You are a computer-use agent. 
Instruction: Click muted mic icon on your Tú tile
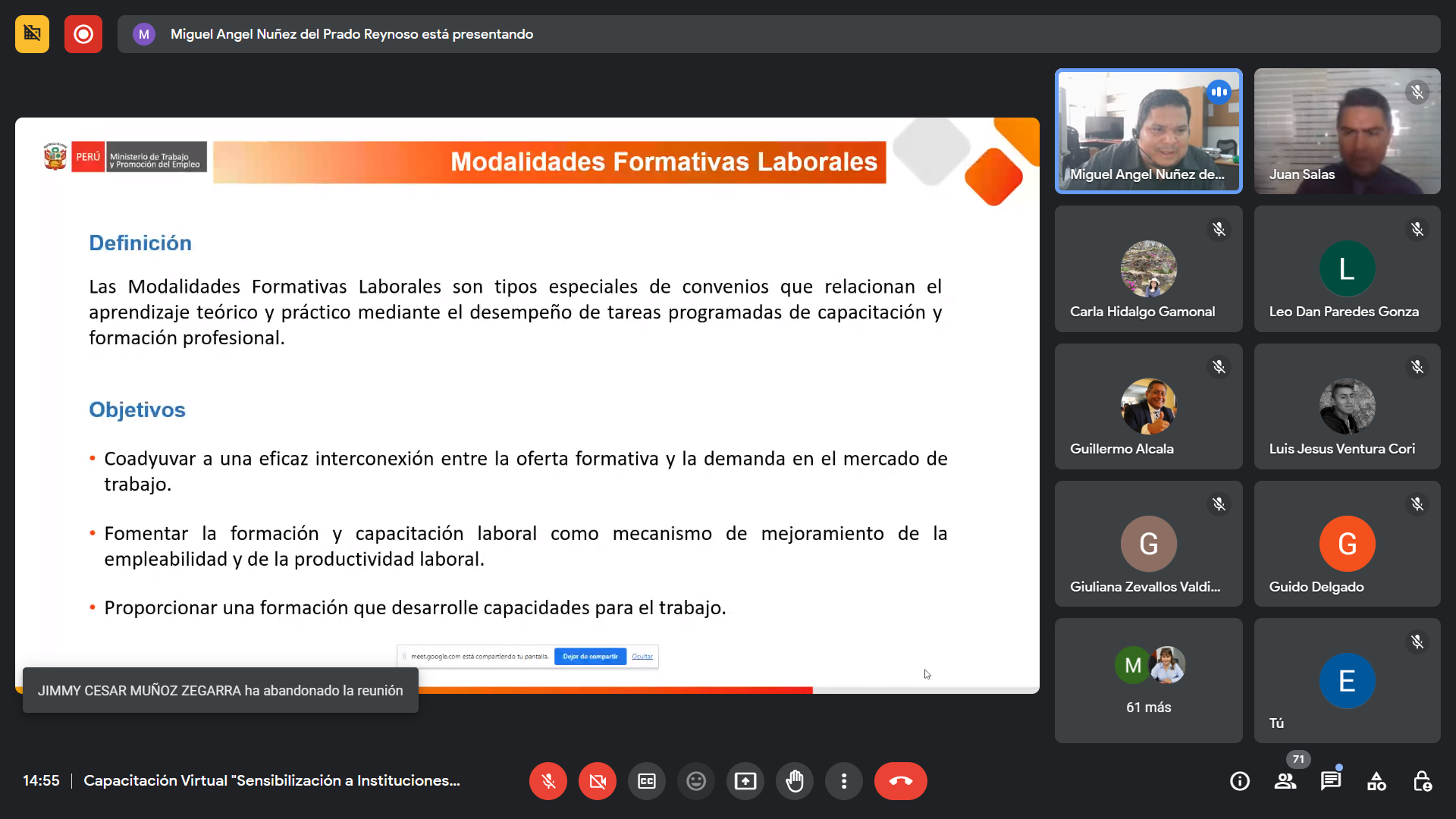[x=1417, y=642]
